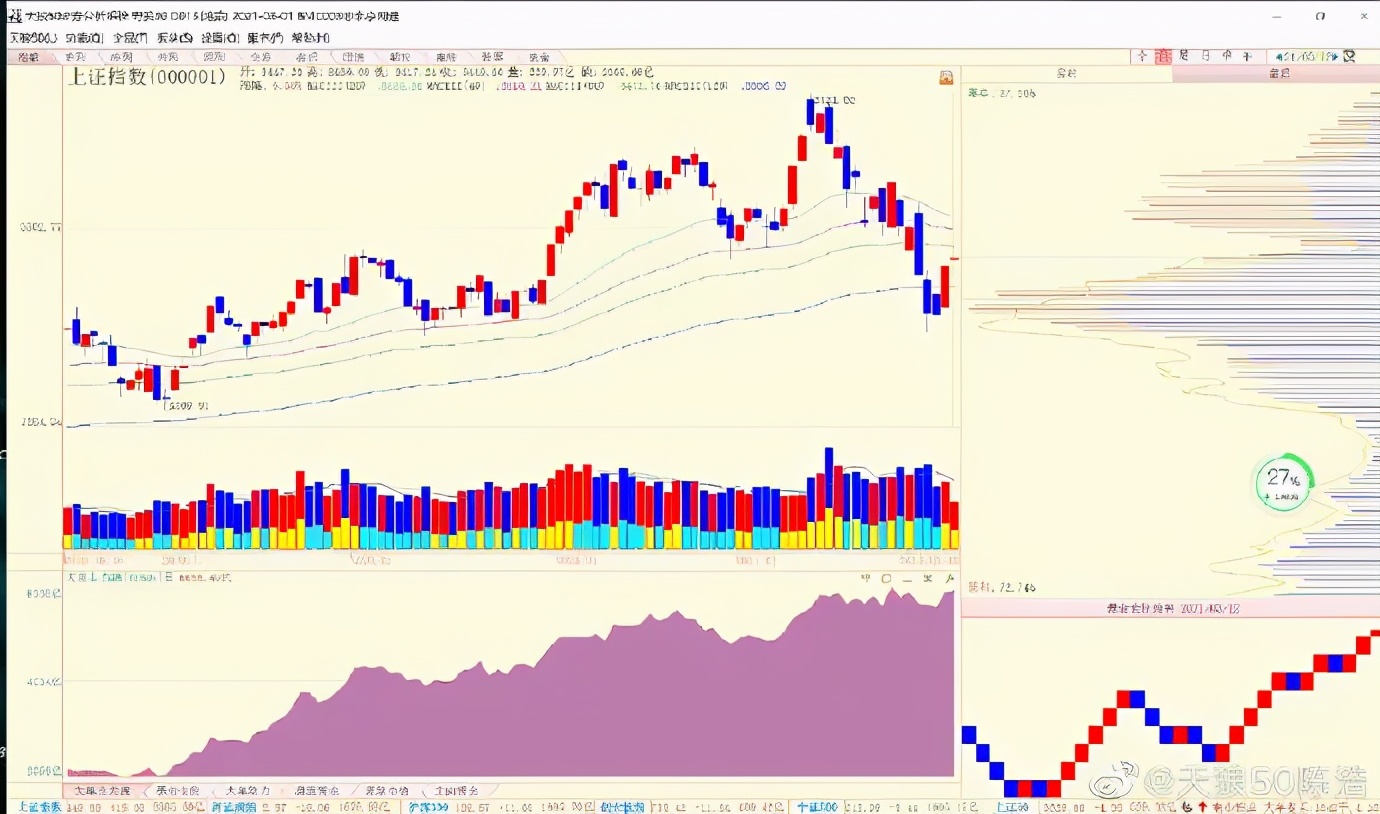Viewport: 1380px width, 814px height.
Task: Select the last period tab above chart
Action: pos(539,57)
